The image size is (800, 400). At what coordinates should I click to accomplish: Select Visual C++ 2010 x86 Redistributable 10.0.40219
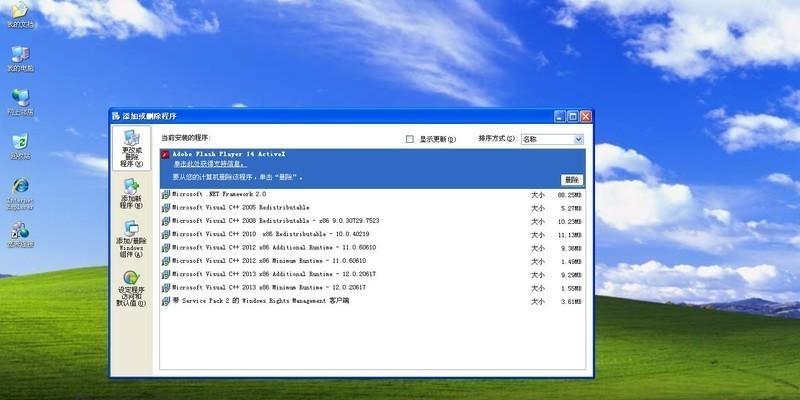372,234
